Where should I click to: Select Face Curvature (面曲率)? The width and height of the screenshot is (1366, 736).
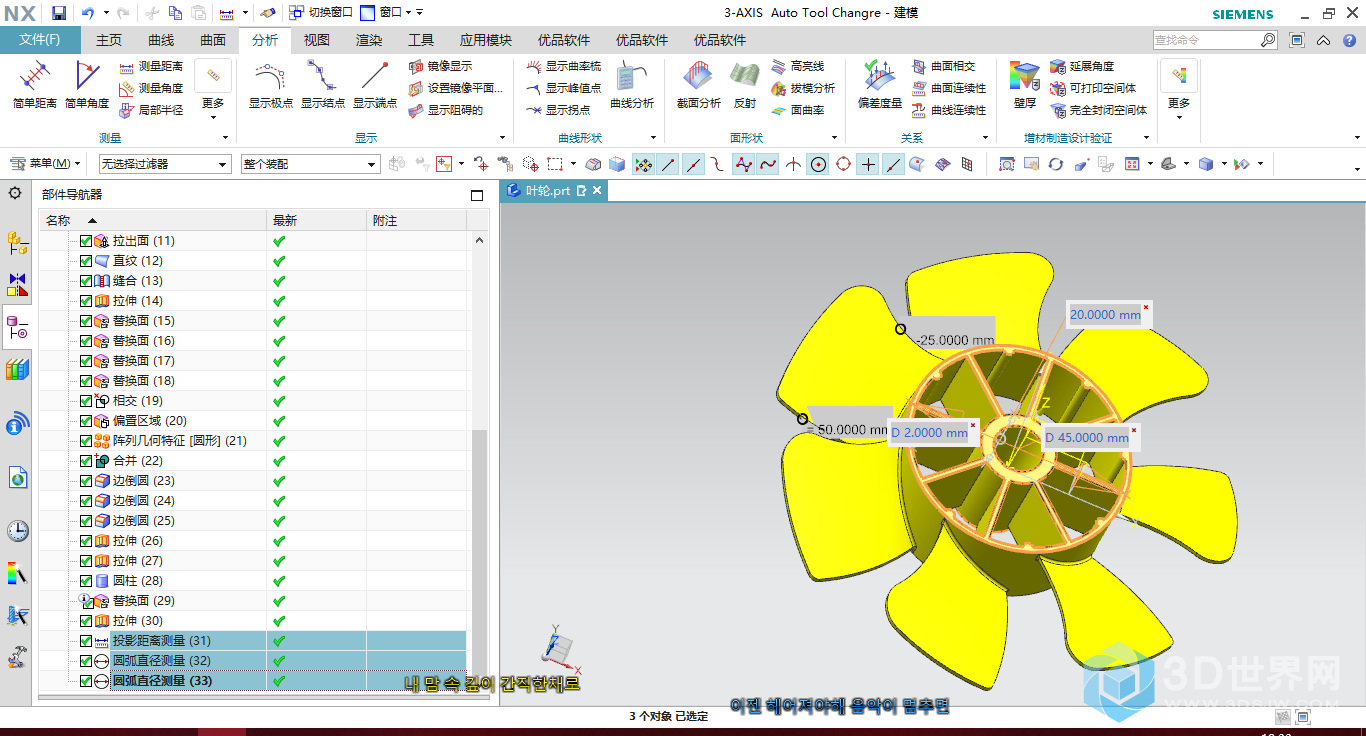(x=798, y=110)
